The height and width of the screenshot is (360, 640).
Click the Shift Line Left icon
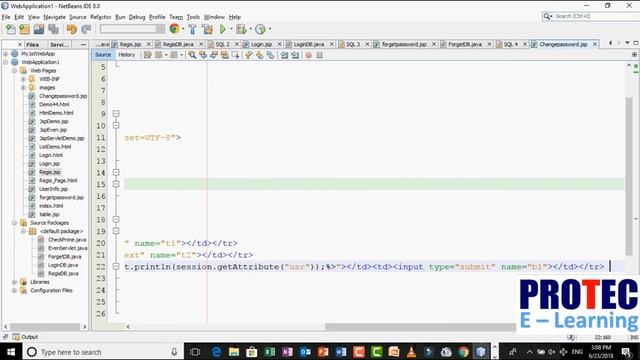click(284, 55)
